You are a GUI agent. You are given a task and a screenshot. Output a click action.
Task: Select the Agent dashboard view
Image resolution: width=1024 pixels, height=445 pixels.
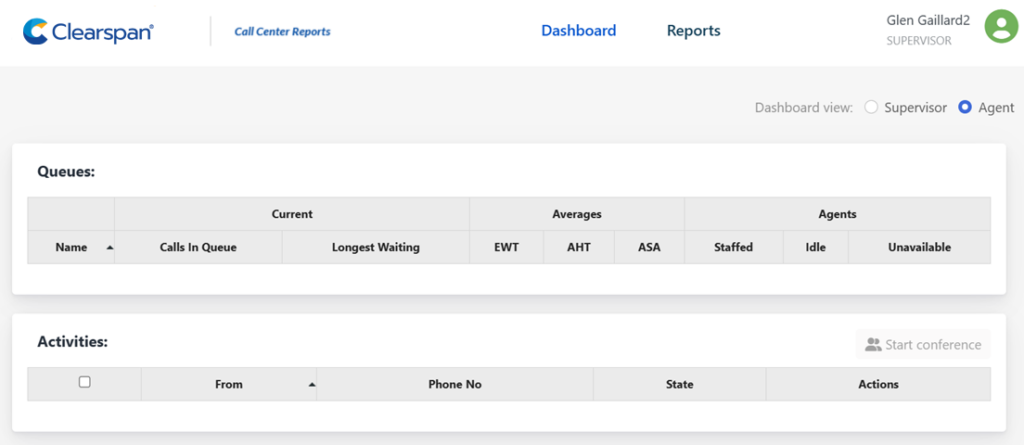(965, 108)
